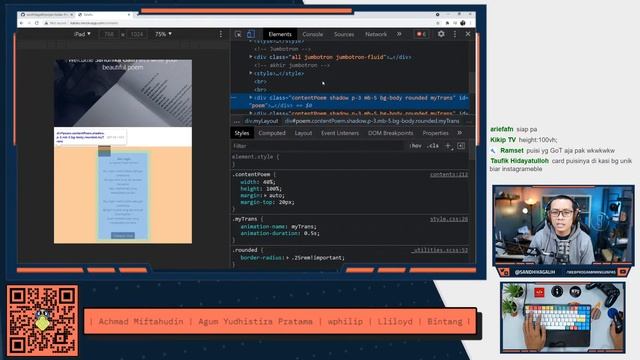Open the Styles sub-tab
Viewport: 640px width, 360px height.
point(242,133)
